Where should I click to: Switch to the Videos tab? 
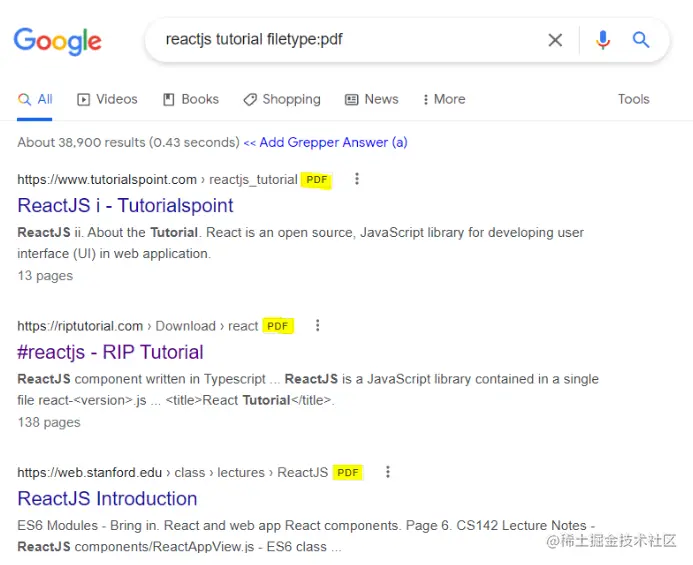pyautogui.click(x=107, y=99)
